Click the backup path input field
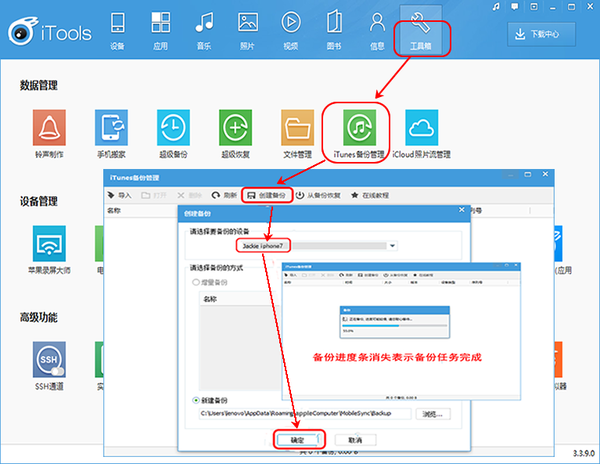This screenshot has width=600, height=464. (x=305, y=414)
